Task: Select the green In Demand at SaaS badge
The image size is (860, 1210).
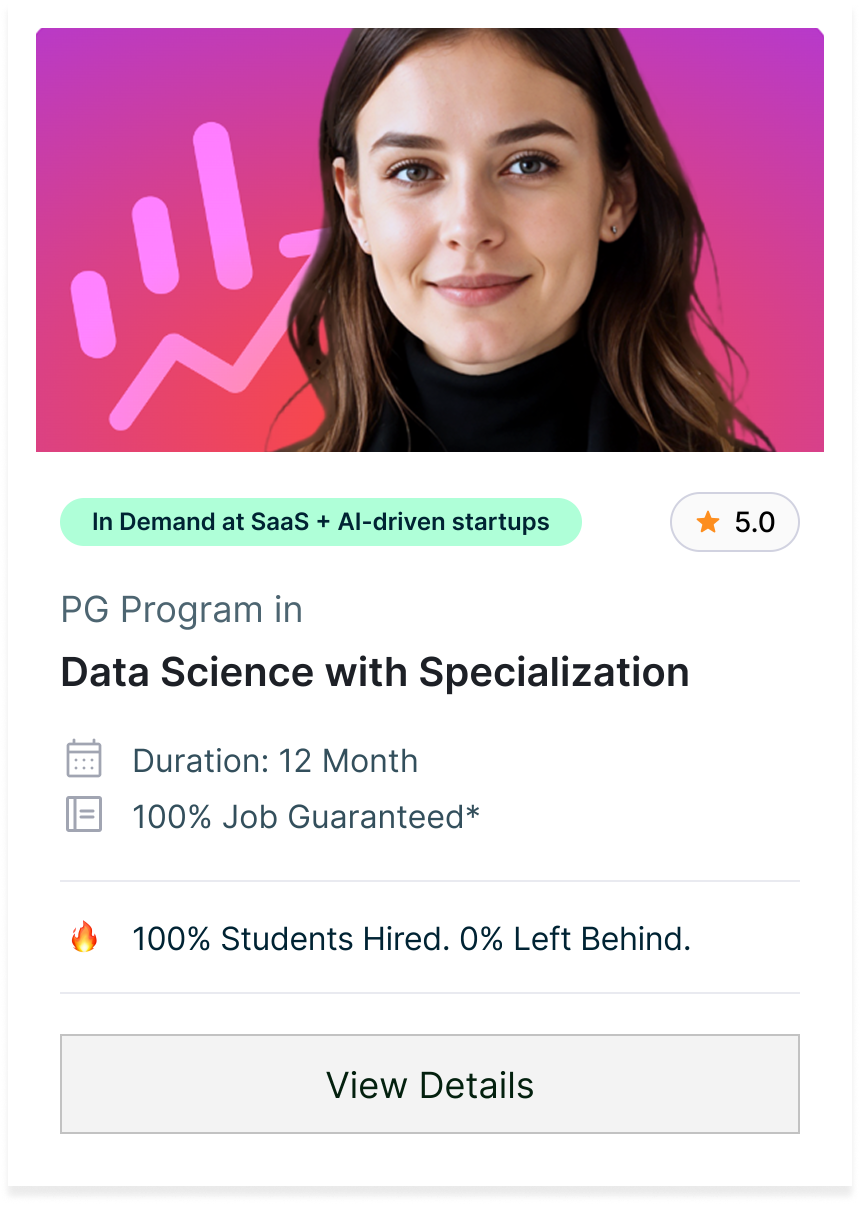Action: point(320,522)
